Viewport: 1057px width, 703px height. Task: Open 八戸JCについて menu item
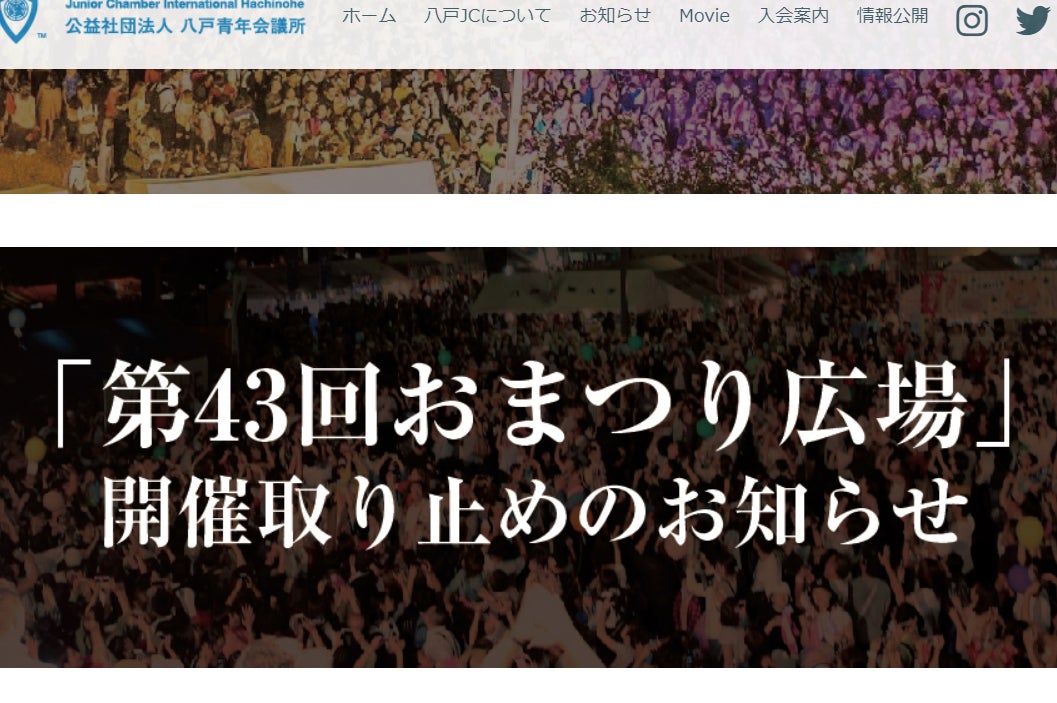(x=487, y=16)
